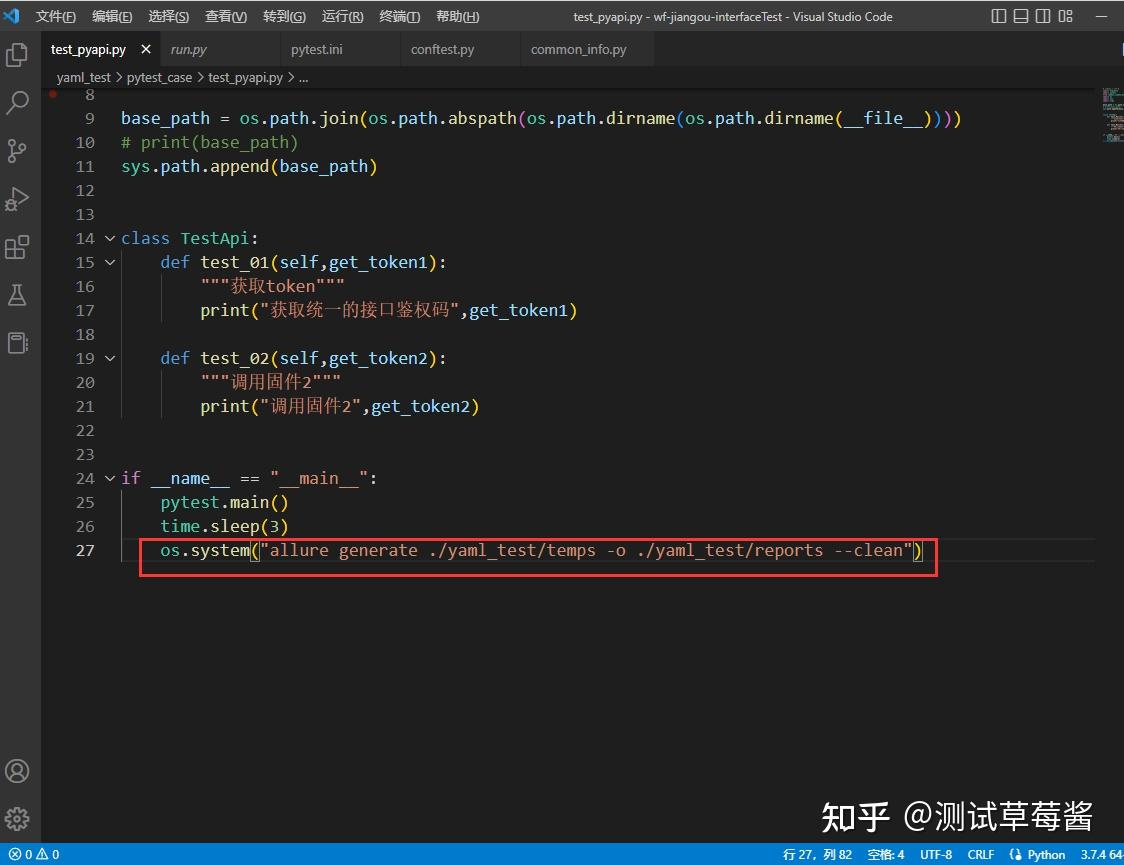The width and height of the screenshot is (1124, 865).
Task: Open the Testing flask icon
Action: pos(17,295)
